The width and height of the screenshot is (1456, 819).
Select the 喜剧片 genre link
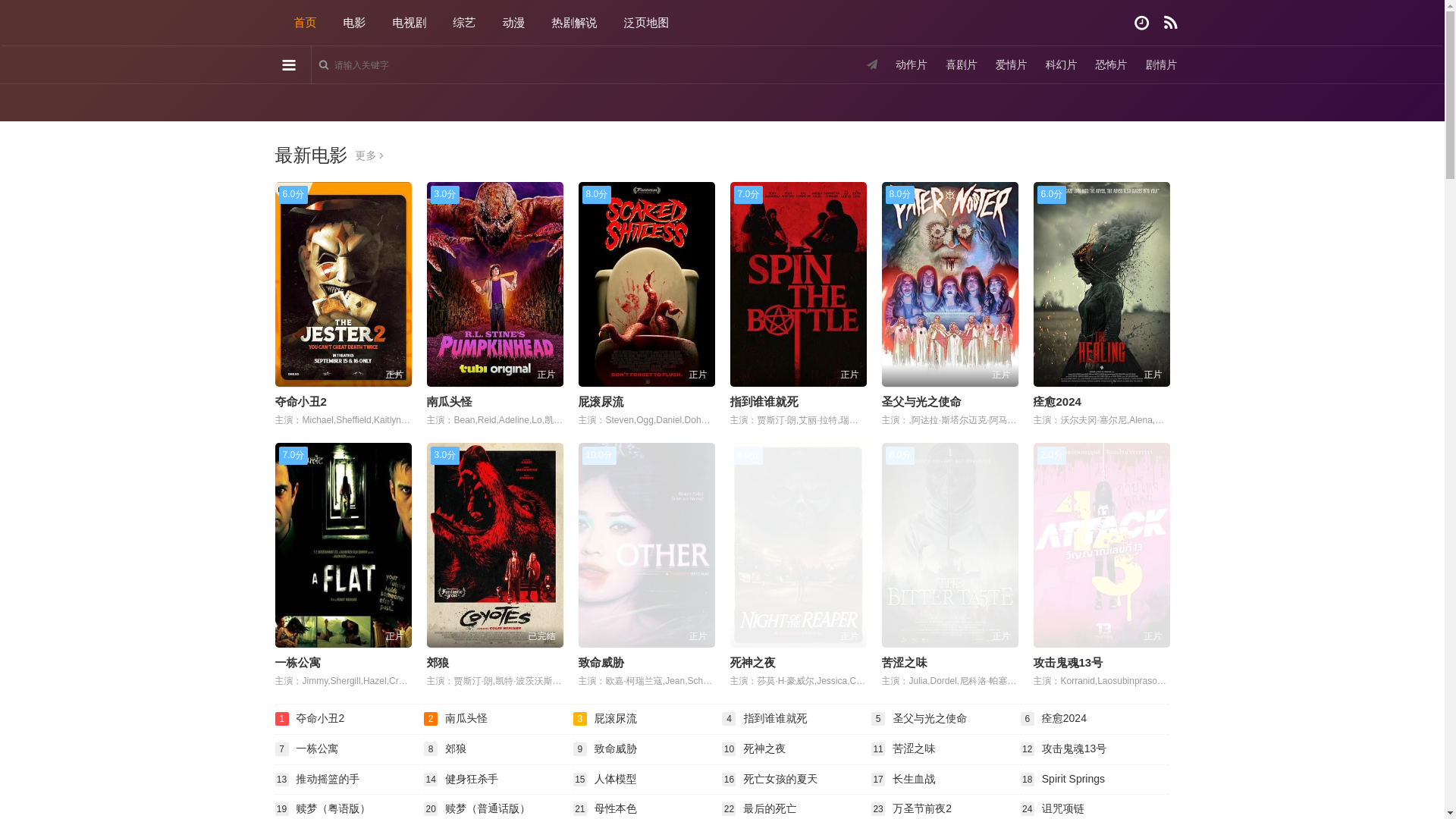tap(962, 65)
